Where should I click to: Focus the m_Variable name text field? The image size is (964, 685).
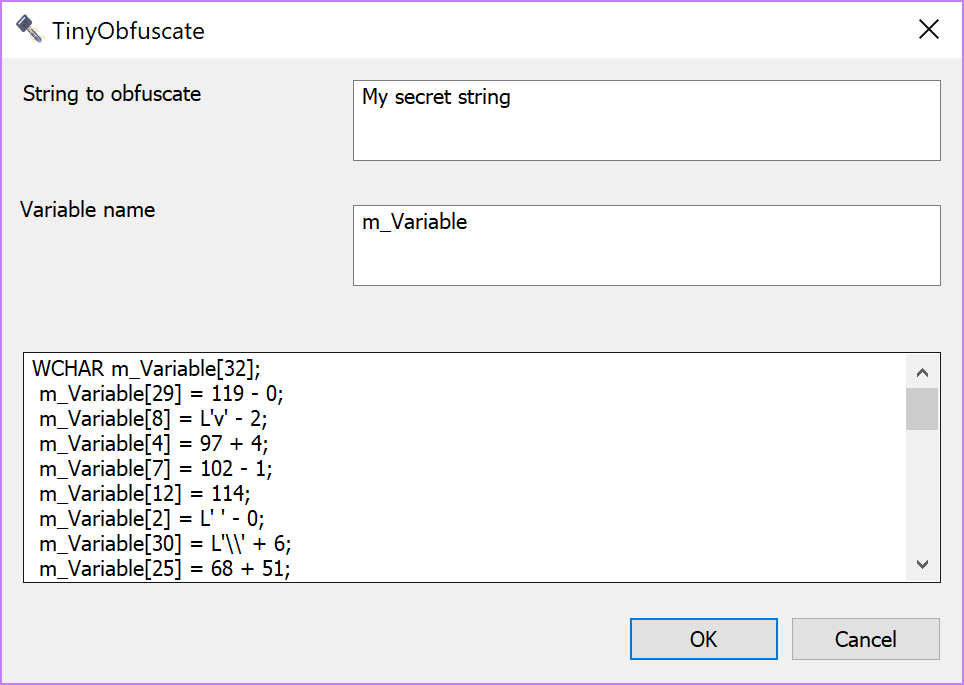[x=646, y=245]
